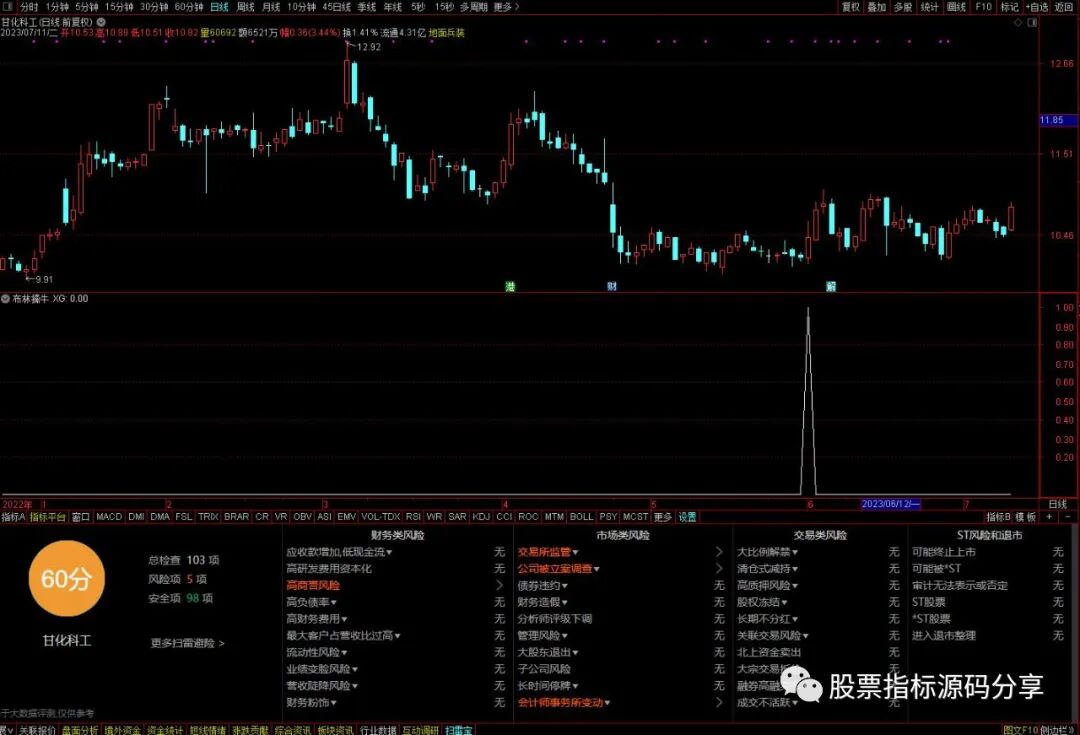
Task: Click the 地面兵装 sector label
Action: [x=446, y=32]
